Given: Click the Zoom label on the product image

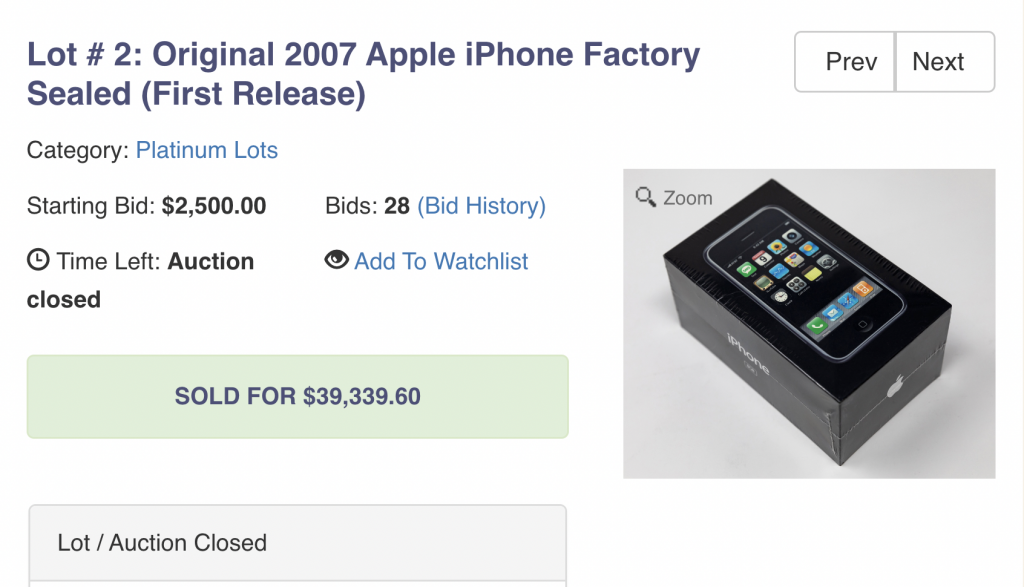Looking at the screenshot, I should 687,198.
